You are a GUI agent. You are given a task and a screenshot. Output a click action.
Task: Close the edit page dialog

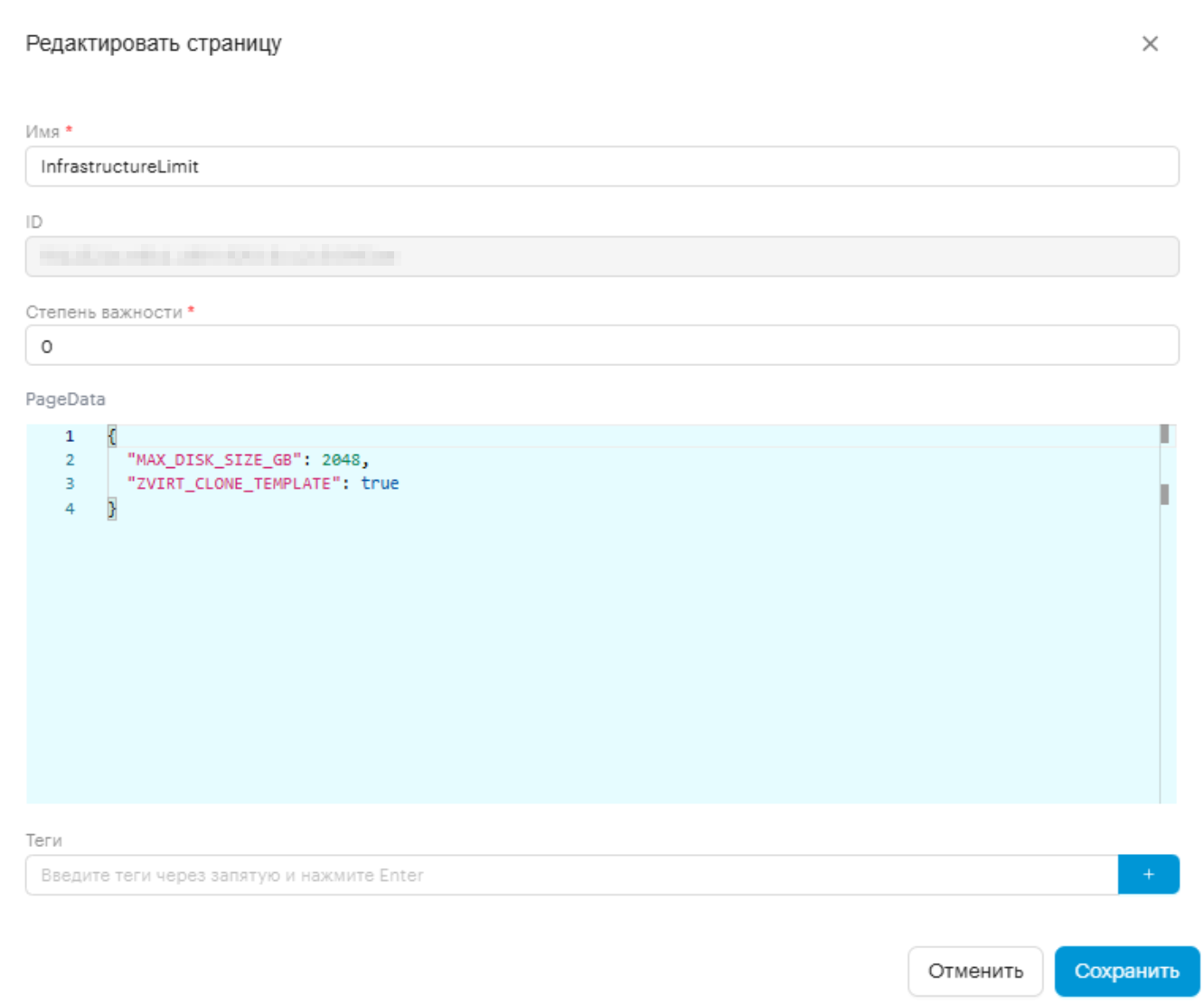tap(1150, 43)
